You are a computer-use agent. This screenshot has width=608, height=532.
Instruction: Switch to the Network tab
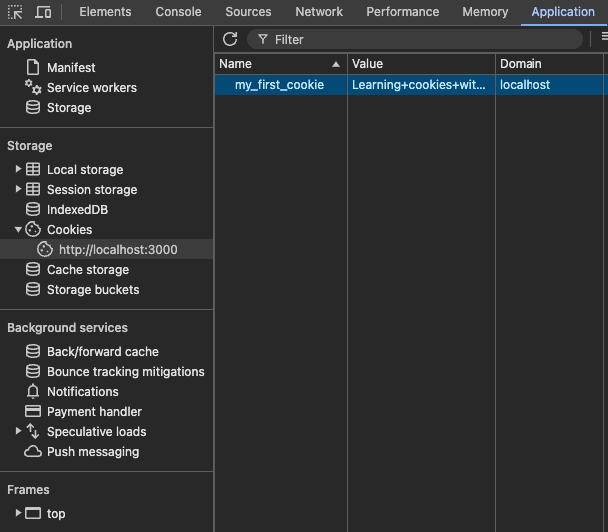[319, 12]
